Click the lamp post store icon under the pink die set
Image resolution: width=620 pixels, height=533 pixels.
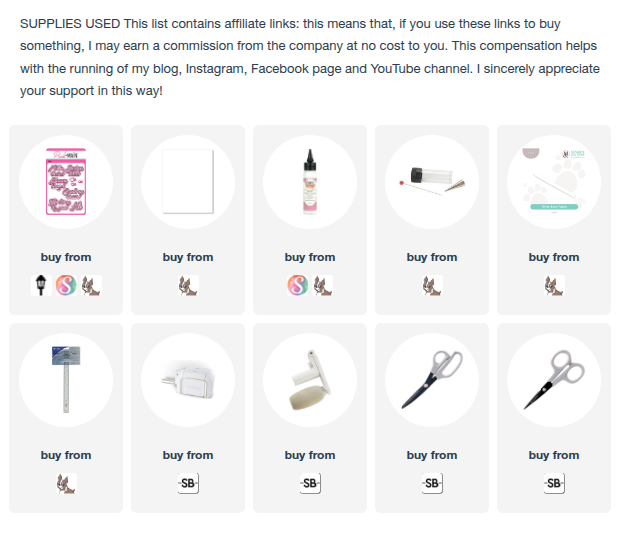click(41, 285)
